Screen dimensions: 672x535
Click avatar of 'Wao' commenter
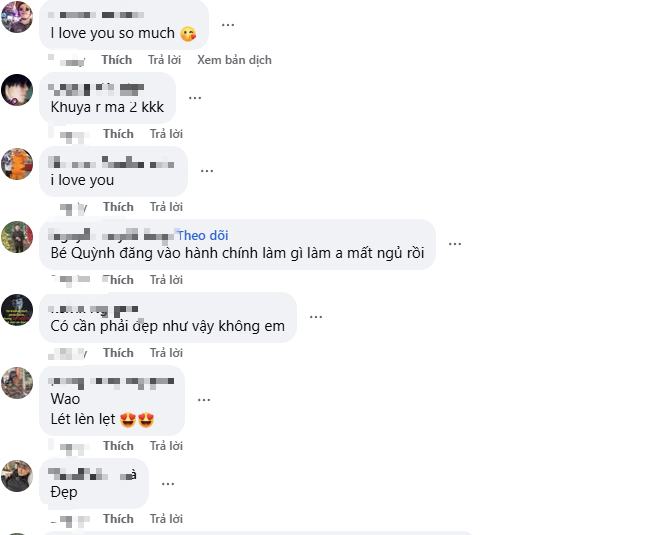(x=17, y=383)
